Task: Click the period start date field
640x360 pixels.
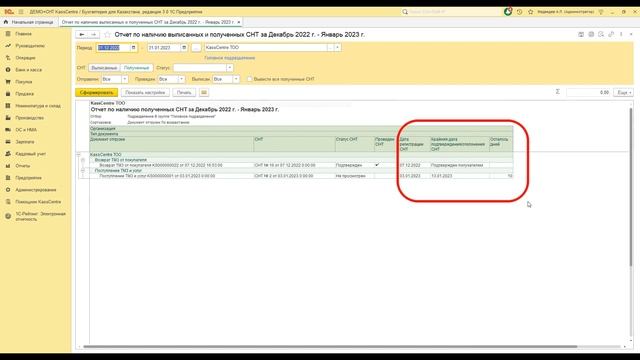Action: point(113,48)
